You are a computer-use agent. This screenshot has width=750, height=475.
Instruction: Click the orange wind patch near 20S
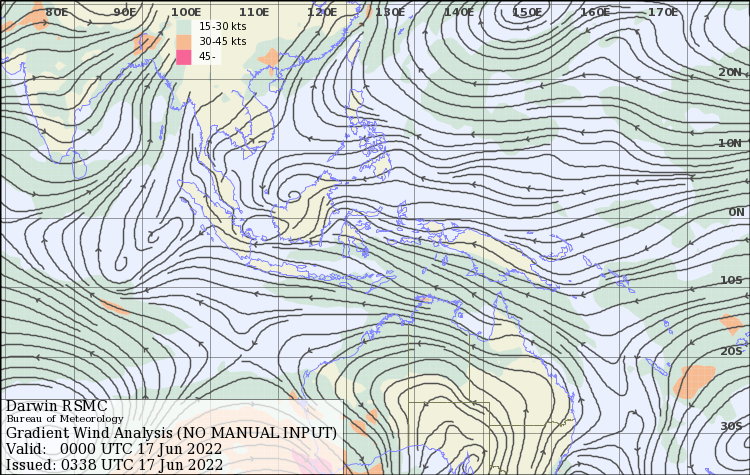click(694, 382)
